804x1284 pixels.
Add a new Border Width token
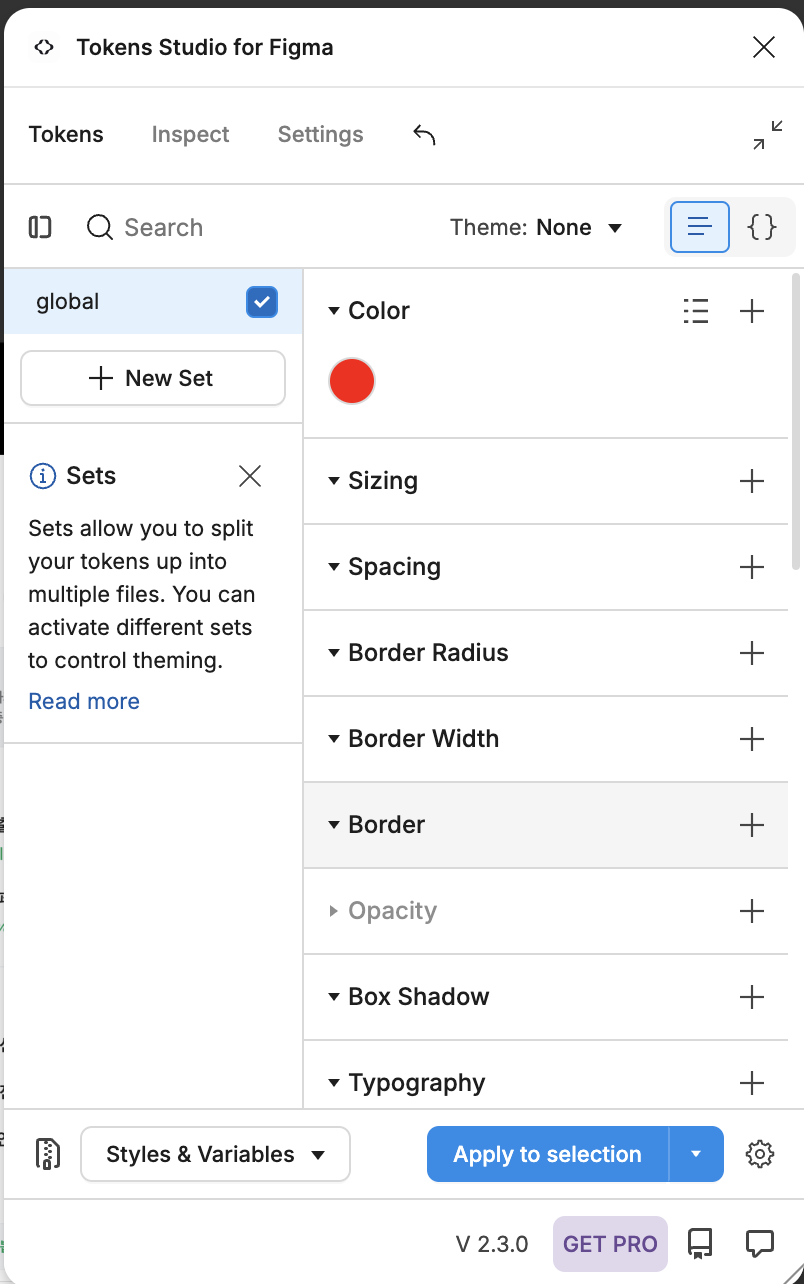click(x=751, y=739)
